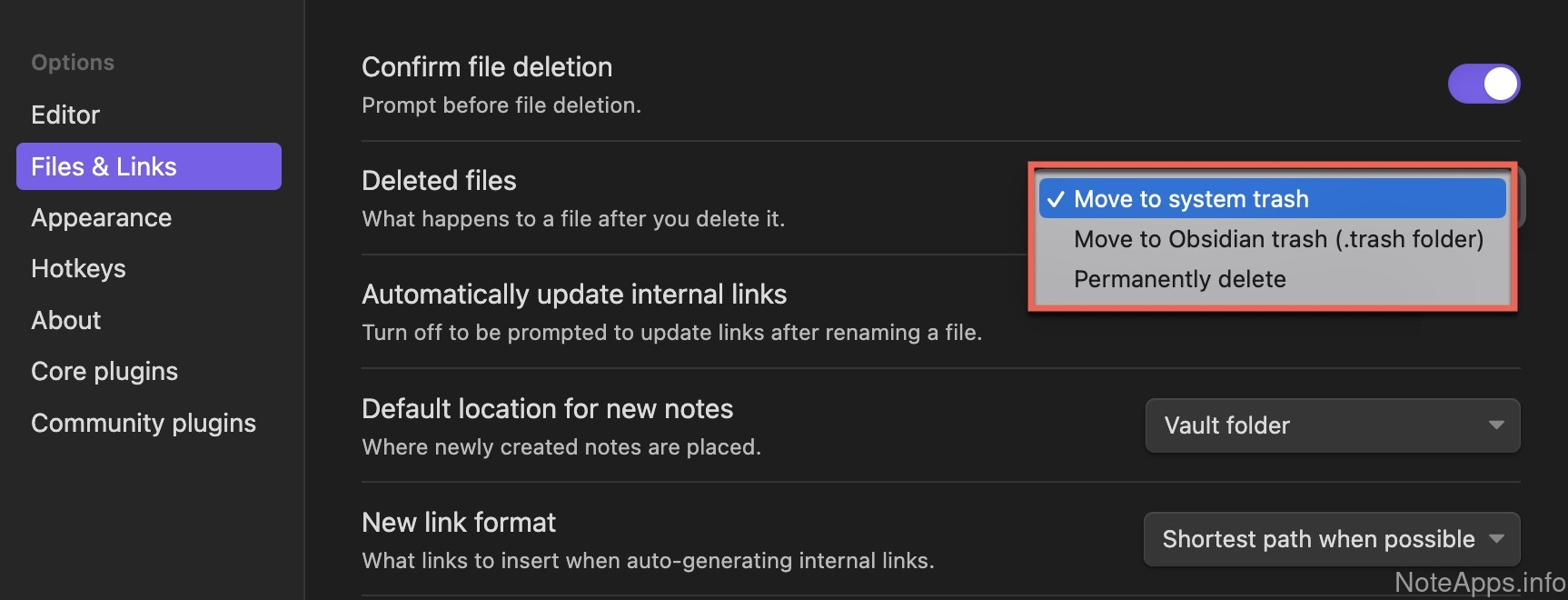Disable the Confirm file deletion toggle
Screen dimensions: 1568x600
[1483, 84]
